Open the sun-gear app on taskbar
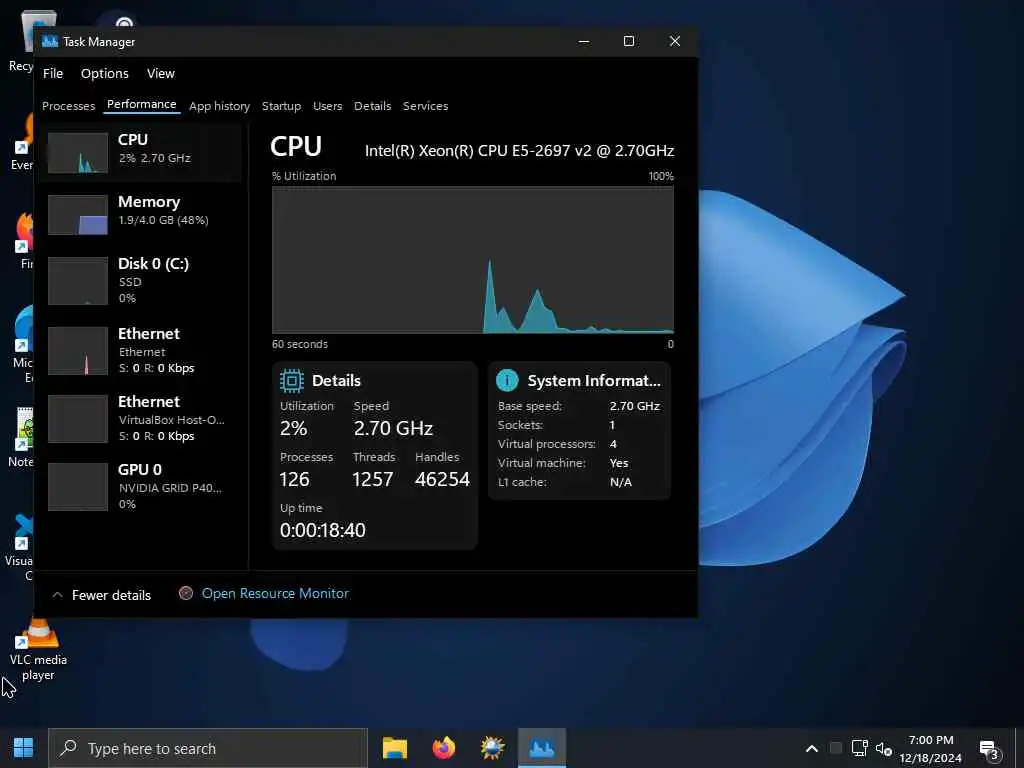This screenshot has height=768, width=1024. pos(492,748)
